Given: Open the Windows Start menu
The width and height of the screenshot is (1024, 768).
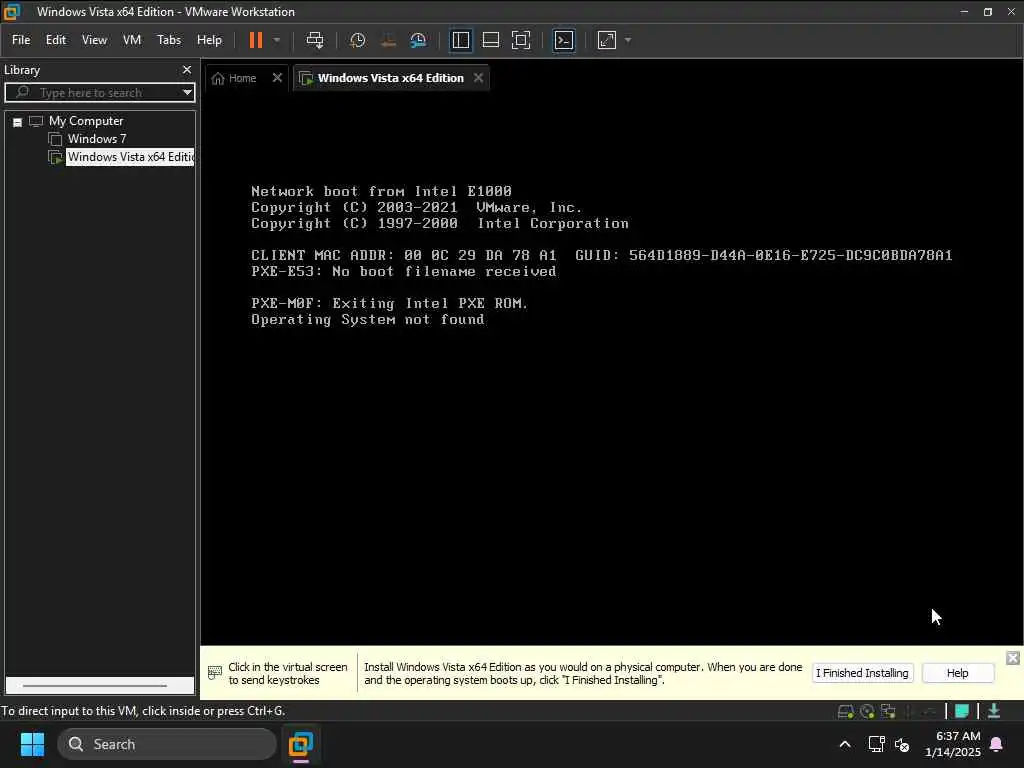Looking at the screenshot, I should [x=32, y=744].
